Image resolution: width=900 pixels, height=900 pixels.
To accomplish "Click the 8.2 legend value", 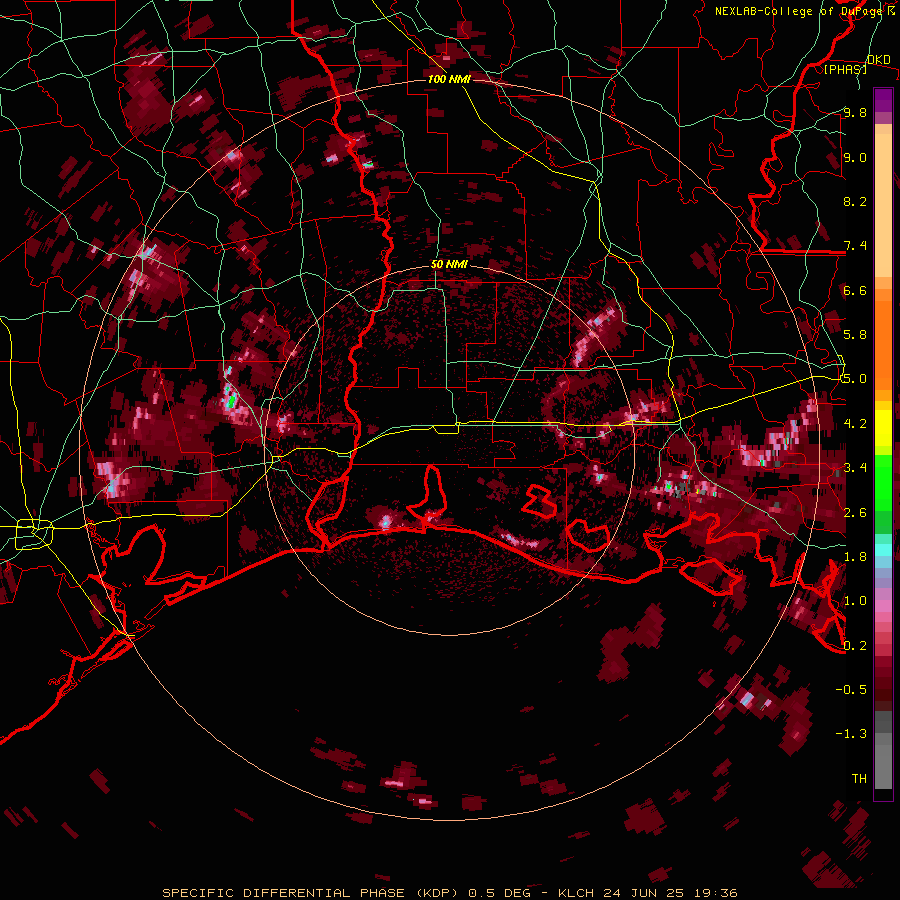I will (855, 201).
